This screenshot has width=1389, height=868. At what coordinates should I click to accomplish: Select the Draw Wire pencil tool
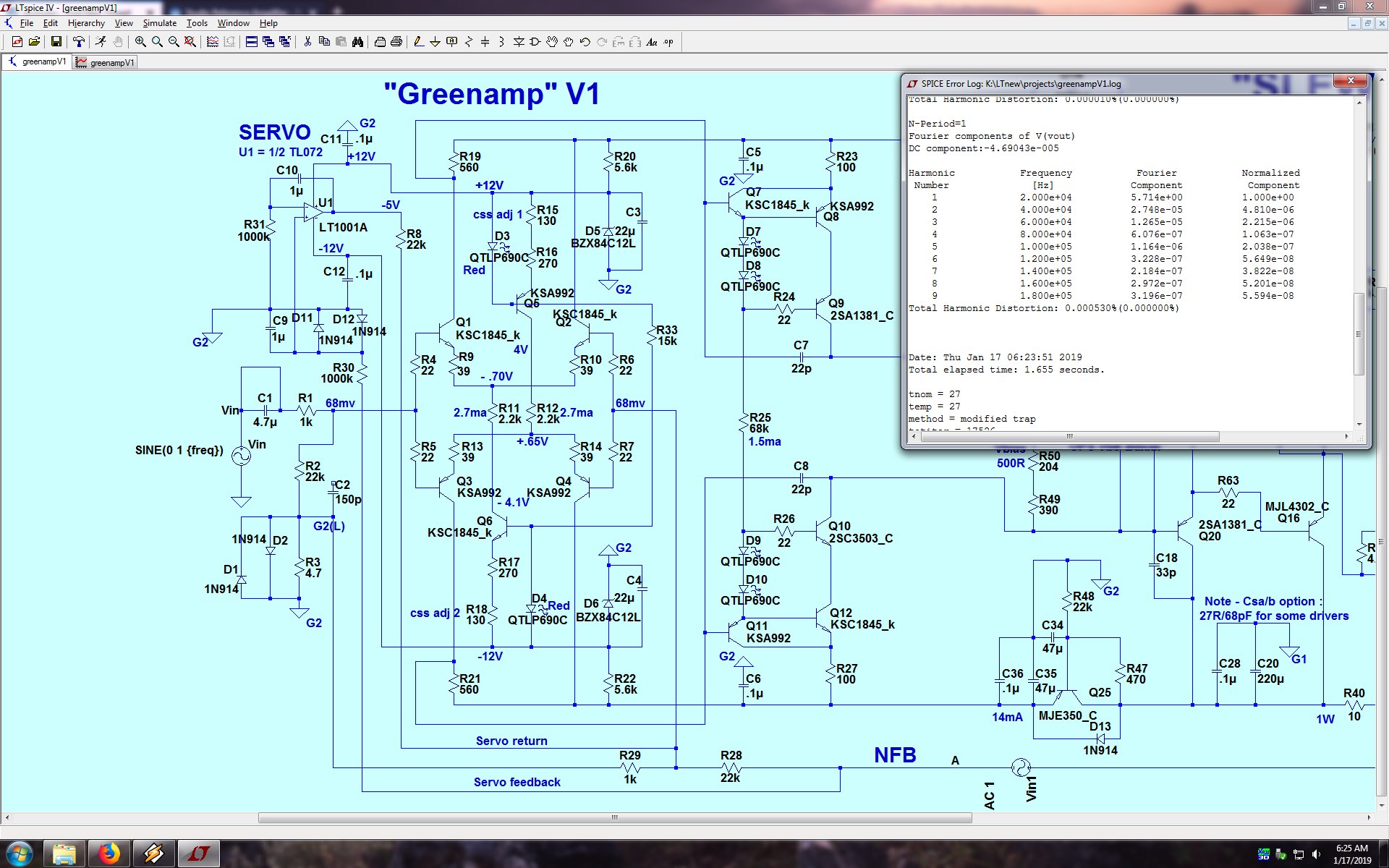tap(419, 42)
